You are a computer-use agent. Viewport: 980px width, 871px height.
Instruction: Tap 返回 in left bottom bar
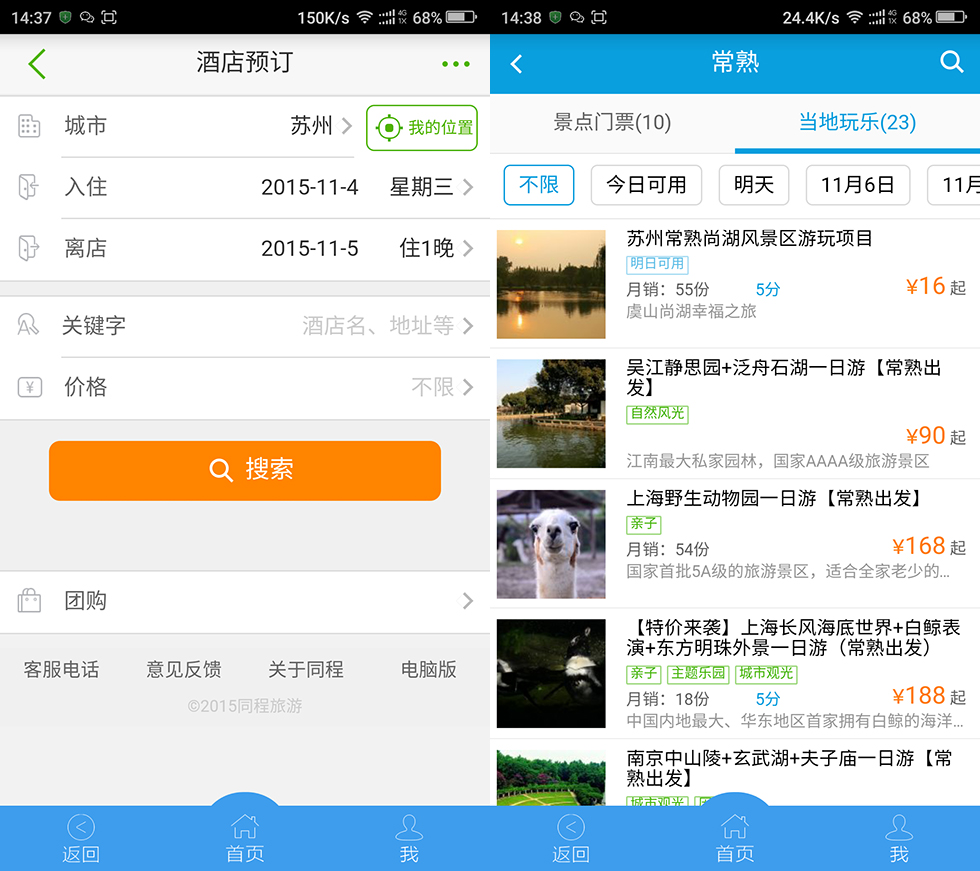point(81,839)
